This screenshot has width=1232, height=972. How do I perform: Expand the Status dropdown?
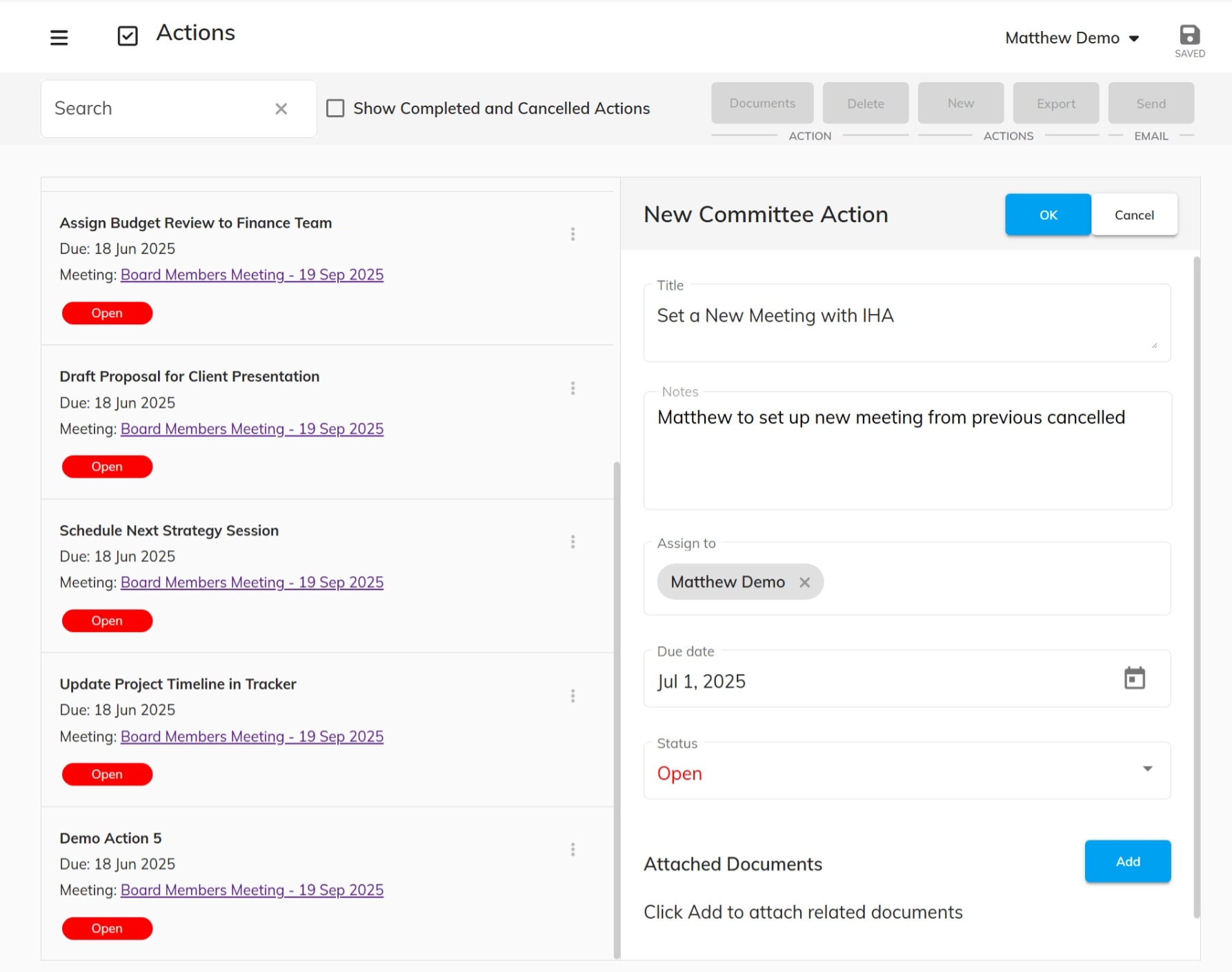(x=1147, y=769)
